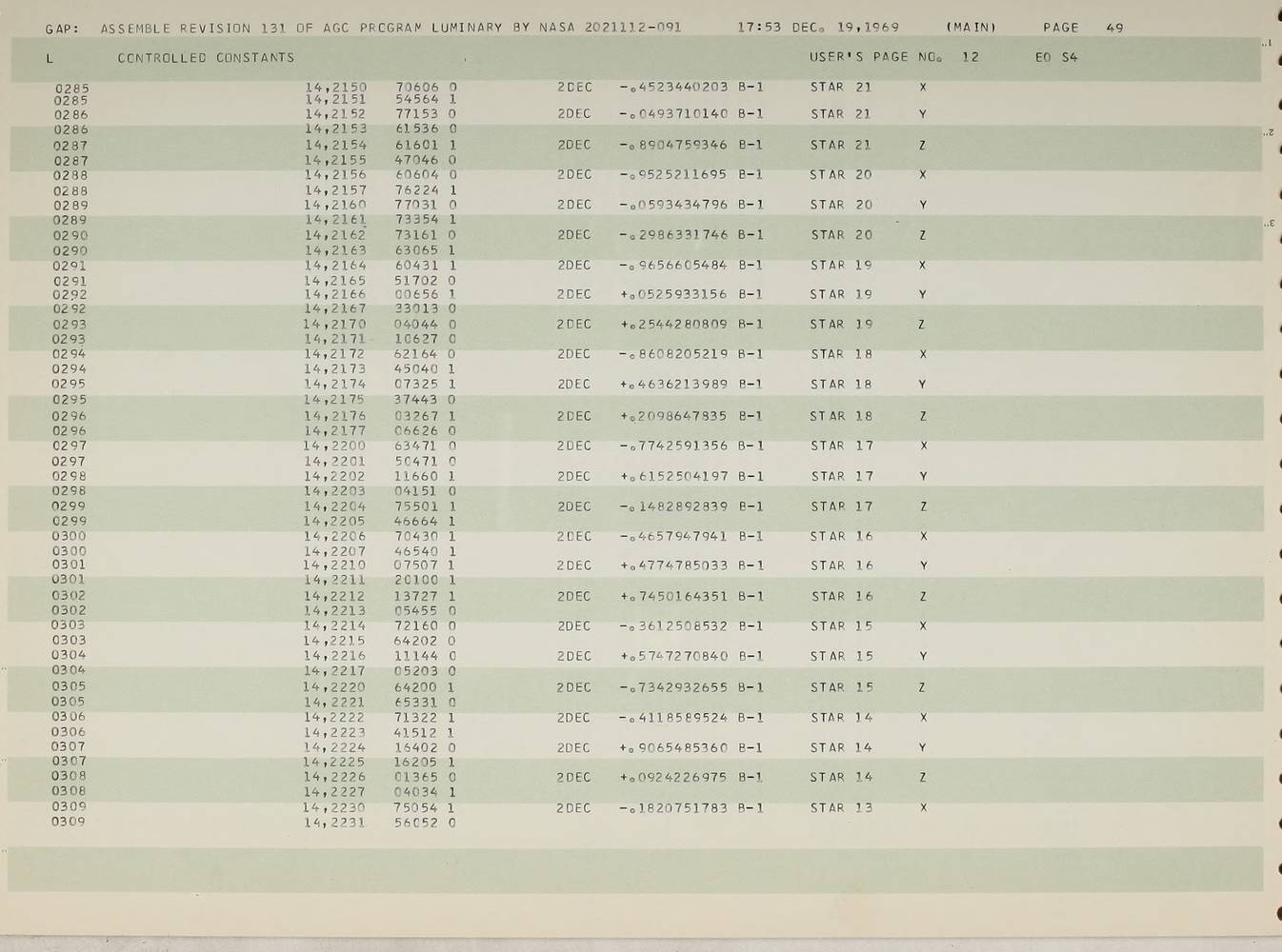The image size is (1282, 952).
Task: Click the 'L' column heading
Action: 50,58
